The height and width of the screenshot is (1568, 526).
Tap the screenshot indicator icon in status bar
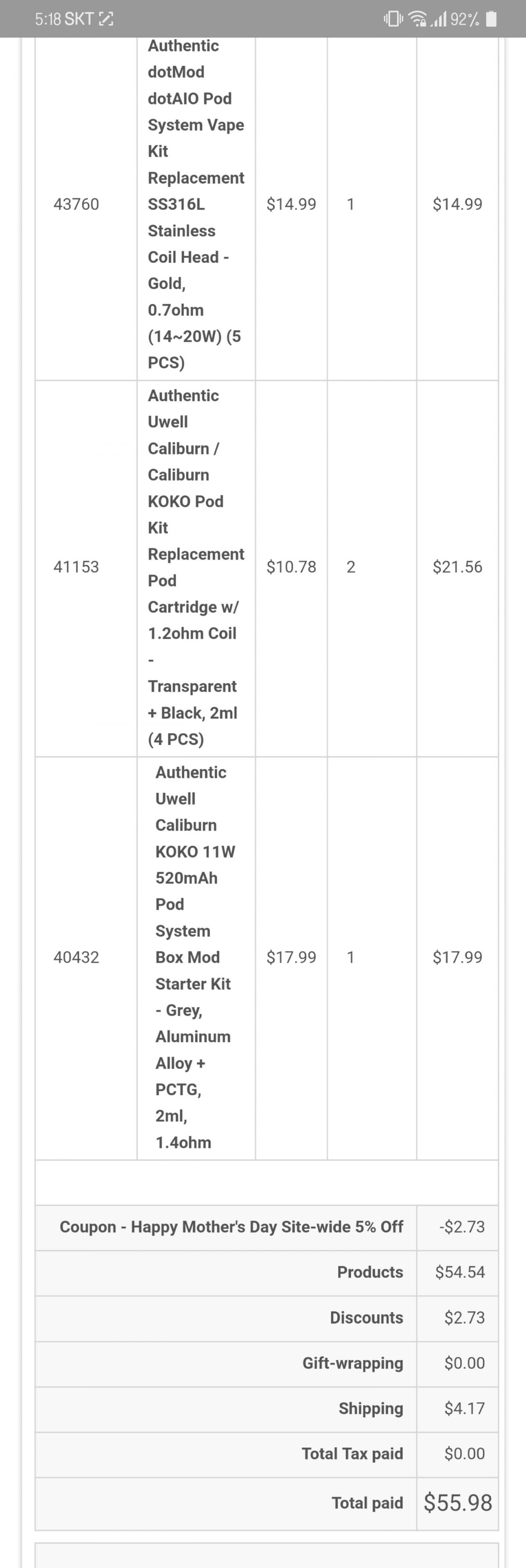click(x=106, y=19)
